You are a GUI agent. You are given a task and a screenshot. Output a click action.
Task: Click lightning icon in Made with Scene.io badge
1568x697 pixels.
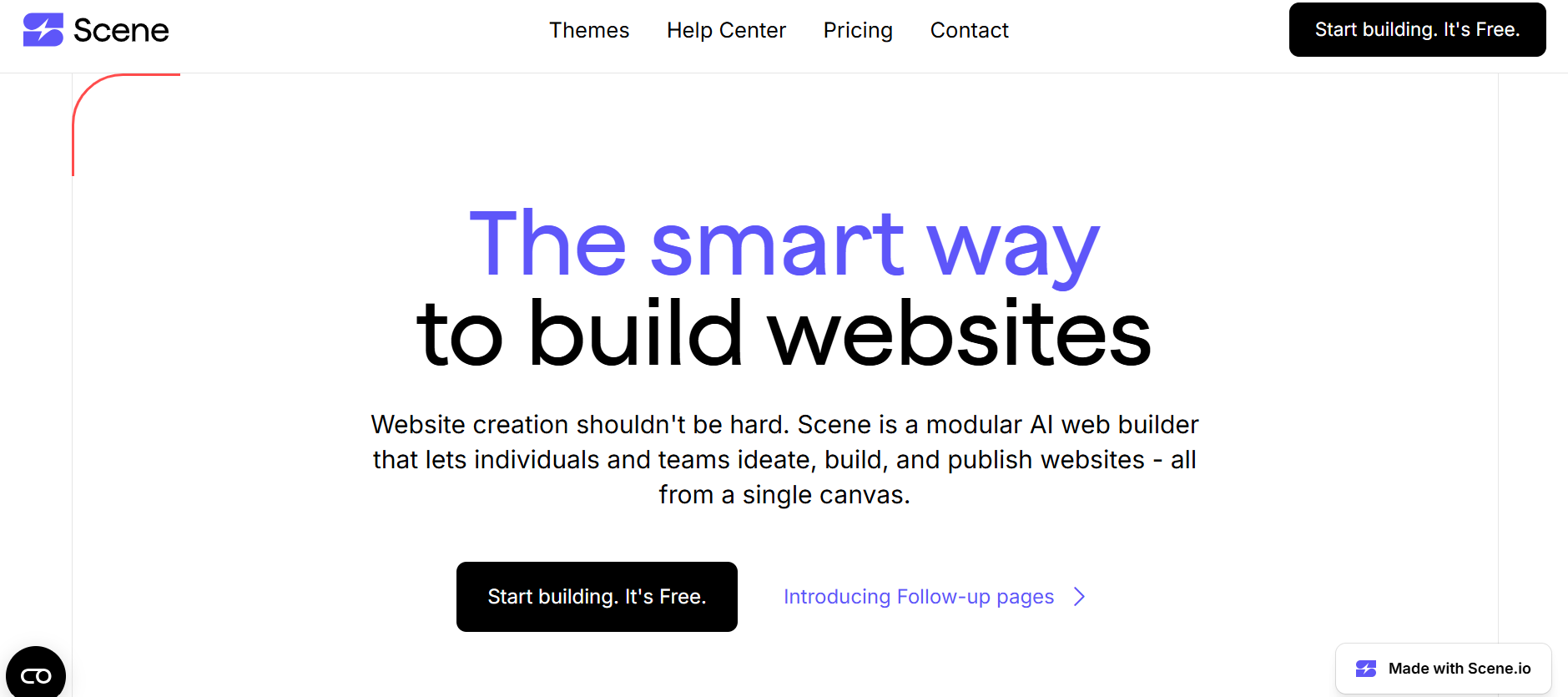[x=1366, y=669]
